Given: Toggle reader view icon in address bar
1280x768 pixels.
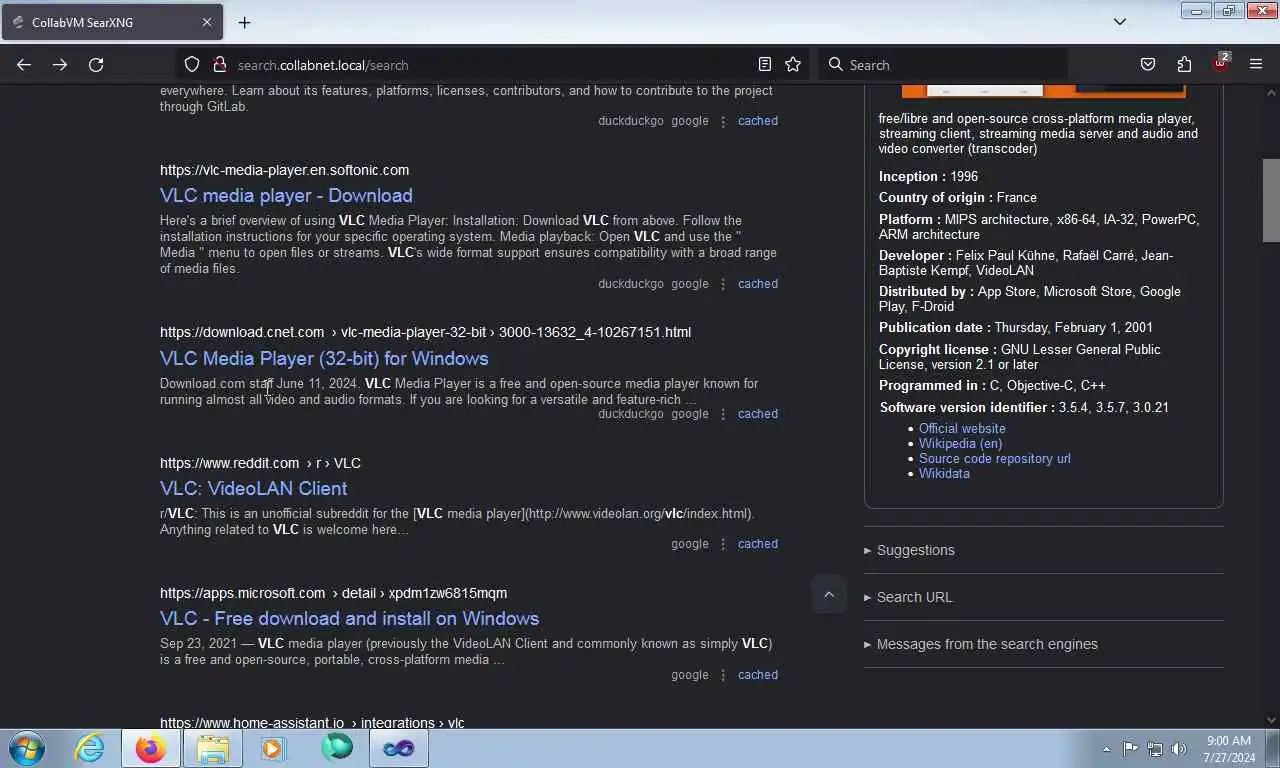Looking at the screenshot, I should coord(765,65).
